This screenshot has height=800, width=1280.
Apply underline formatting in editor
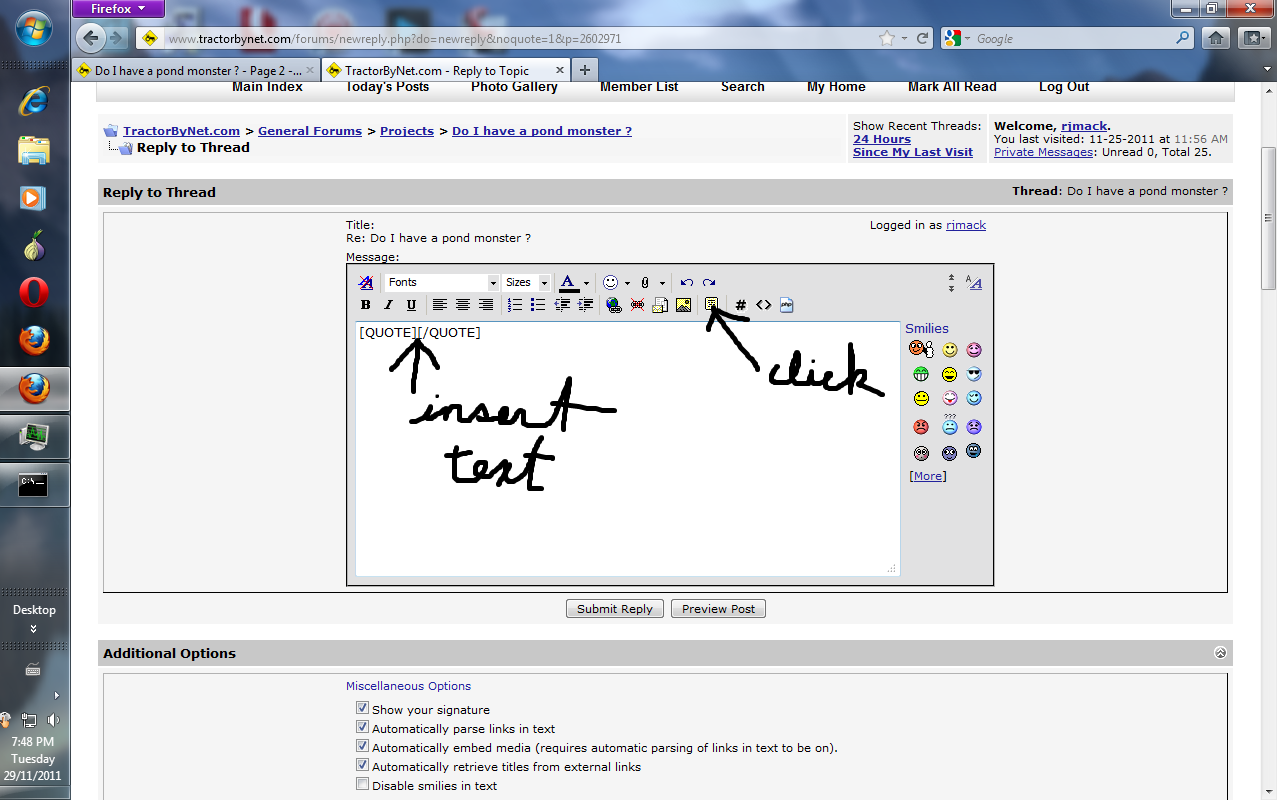pos(411,305)
